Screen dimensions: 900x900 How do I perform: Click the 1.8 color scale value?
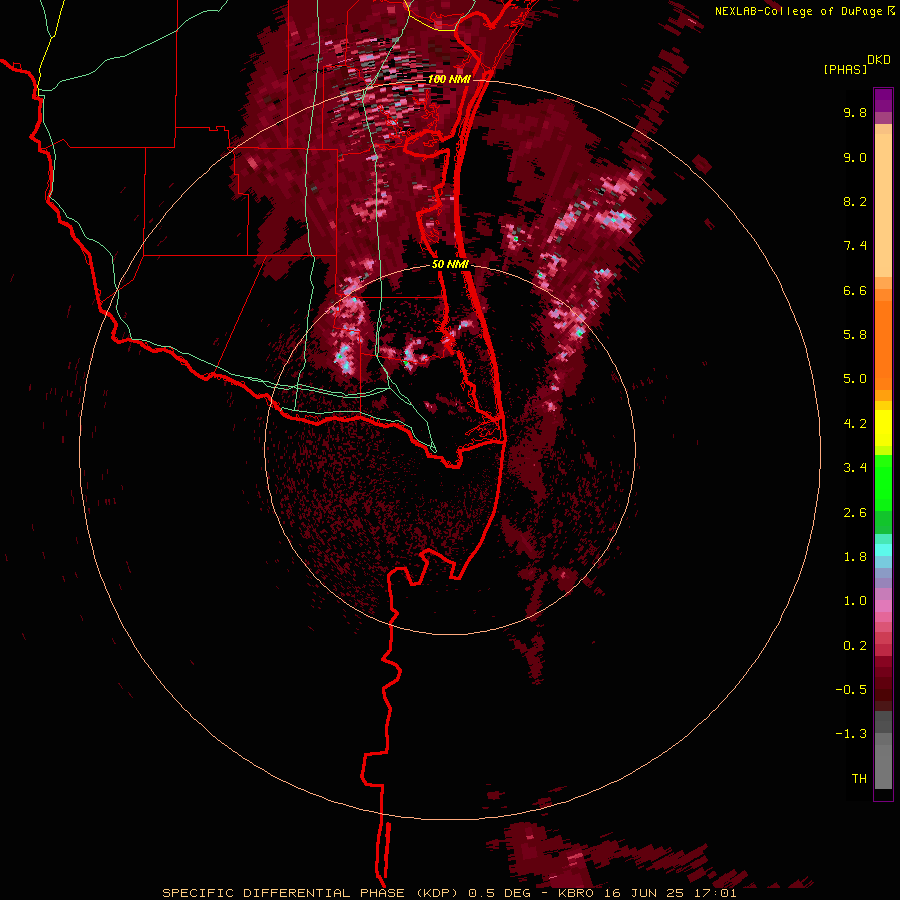point(855,557)
